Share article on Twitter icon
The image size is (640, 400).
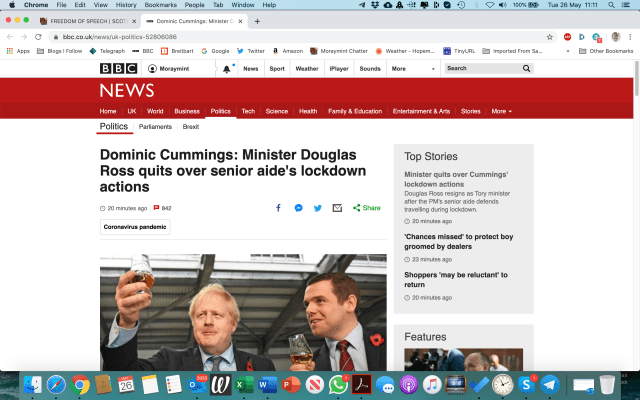tap(318, 208)
